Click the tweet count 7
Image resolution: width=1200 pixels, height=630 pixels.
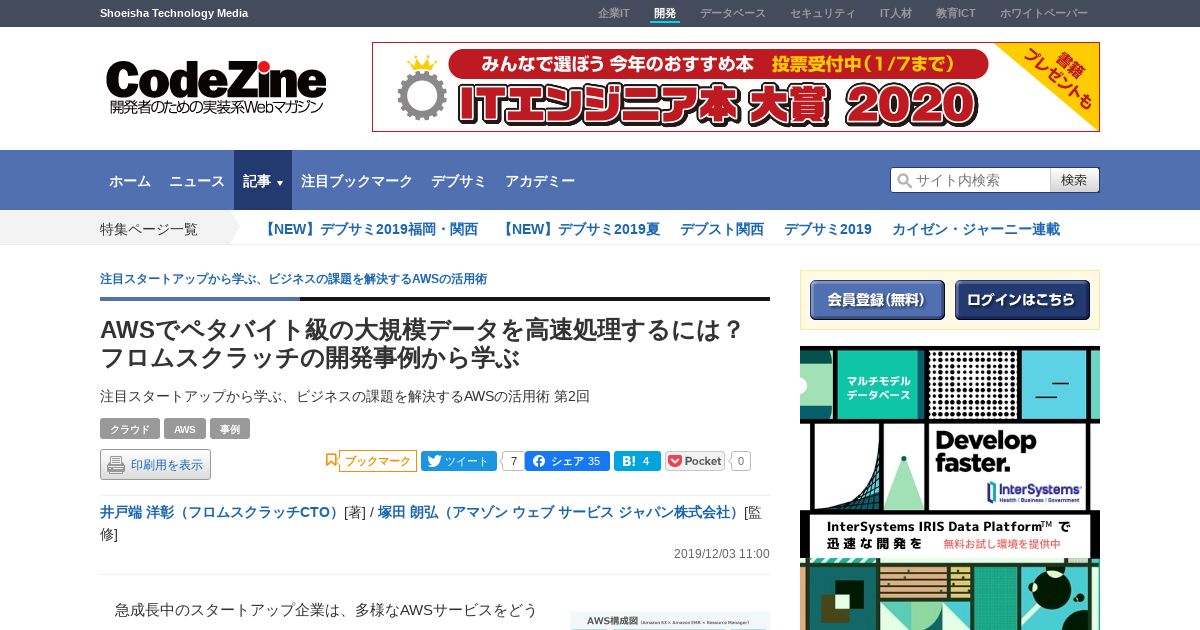513,461
